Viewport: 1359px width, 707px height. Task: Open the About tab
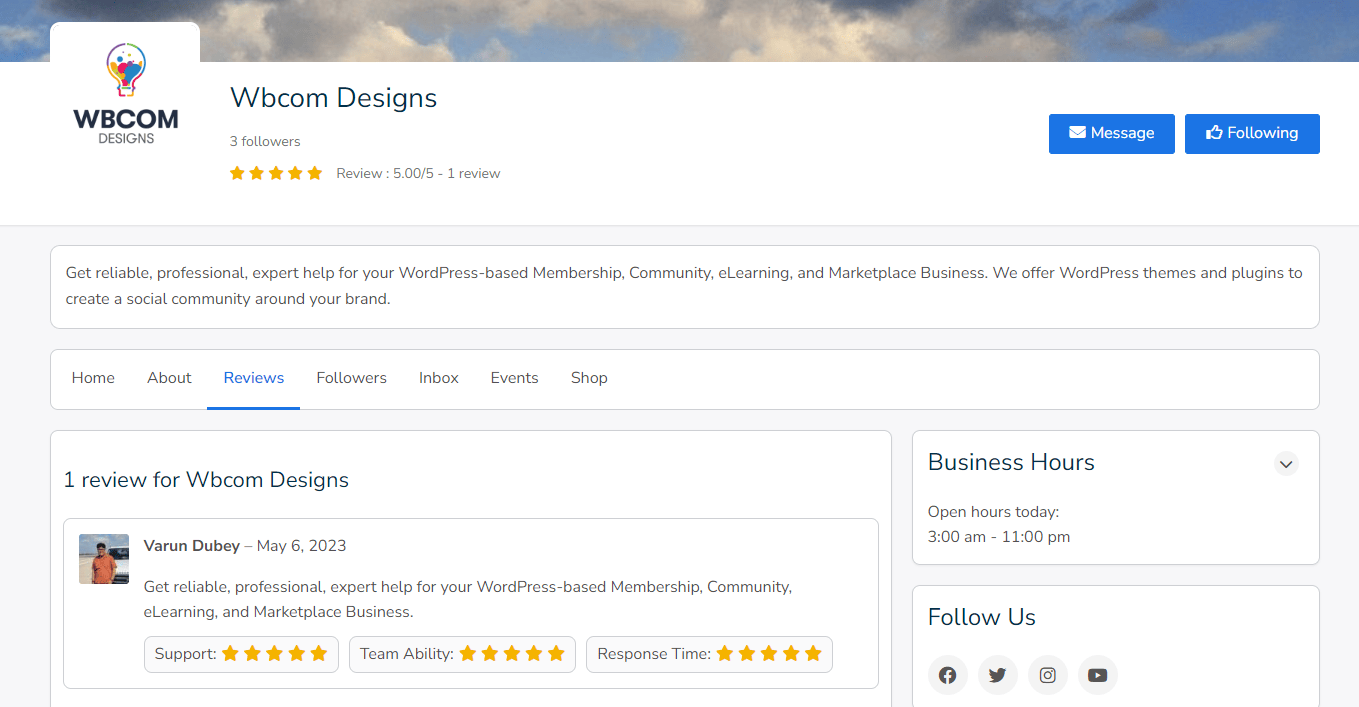coord(169,378)
